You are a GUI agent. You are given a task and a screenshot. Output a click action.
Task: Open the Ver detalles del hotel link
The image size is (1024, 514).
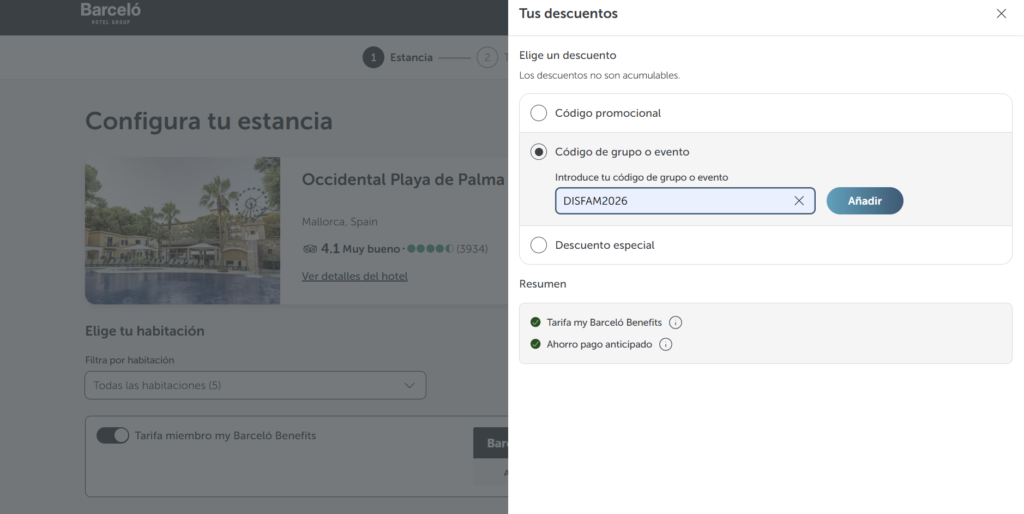355,276
